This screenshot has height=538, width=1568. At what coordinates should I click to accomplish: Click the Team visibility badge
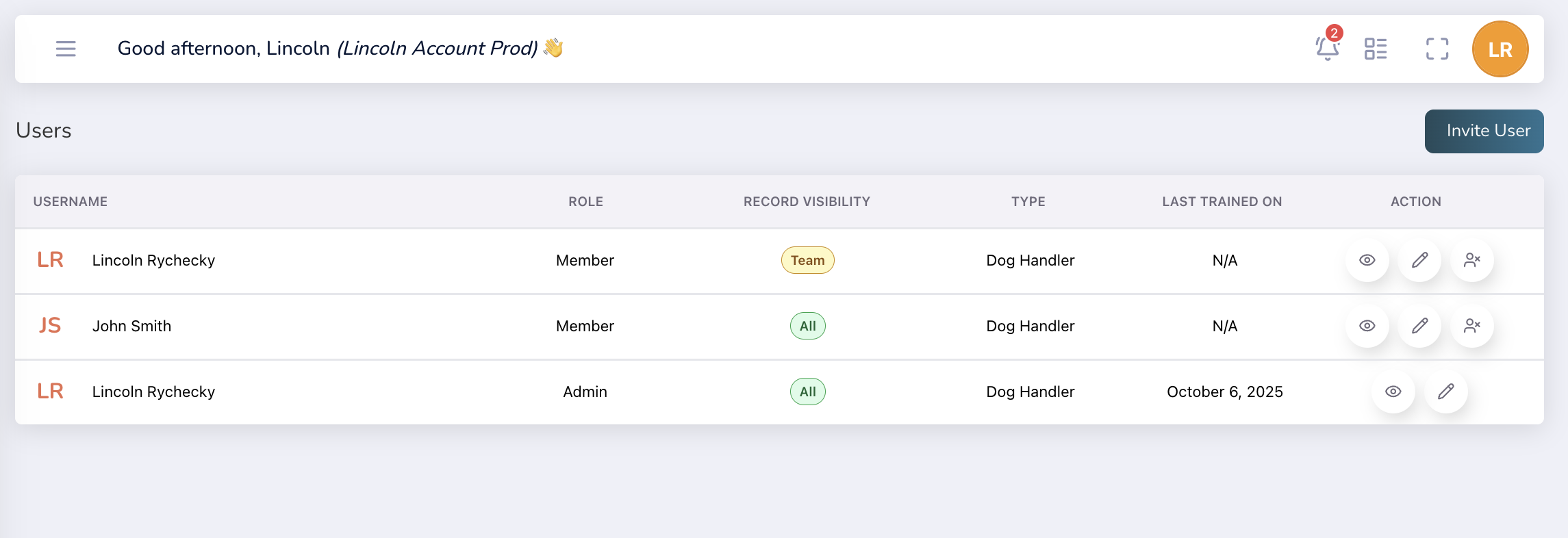[x=808, y=260]
